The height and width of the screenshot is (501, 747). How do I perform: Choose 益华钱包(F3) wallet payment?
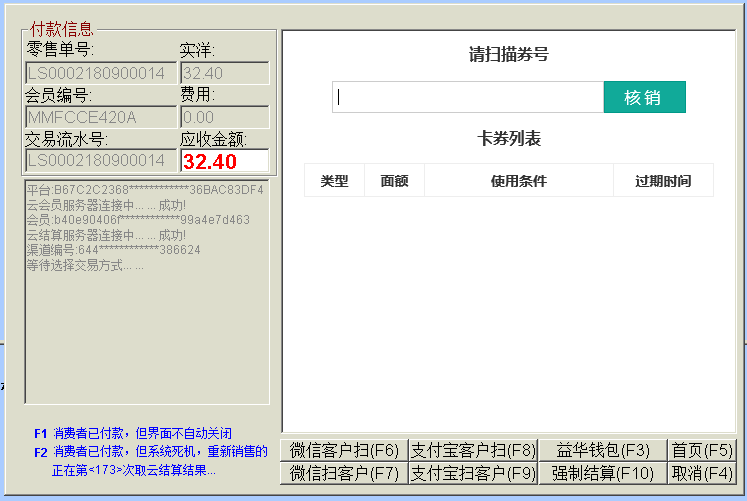[603, 450]
